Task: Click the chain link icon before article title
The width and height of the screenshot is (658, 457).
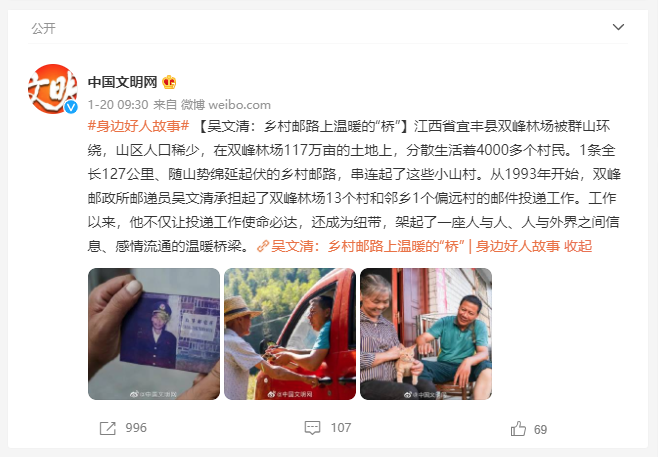Action: tap(263, 246)
